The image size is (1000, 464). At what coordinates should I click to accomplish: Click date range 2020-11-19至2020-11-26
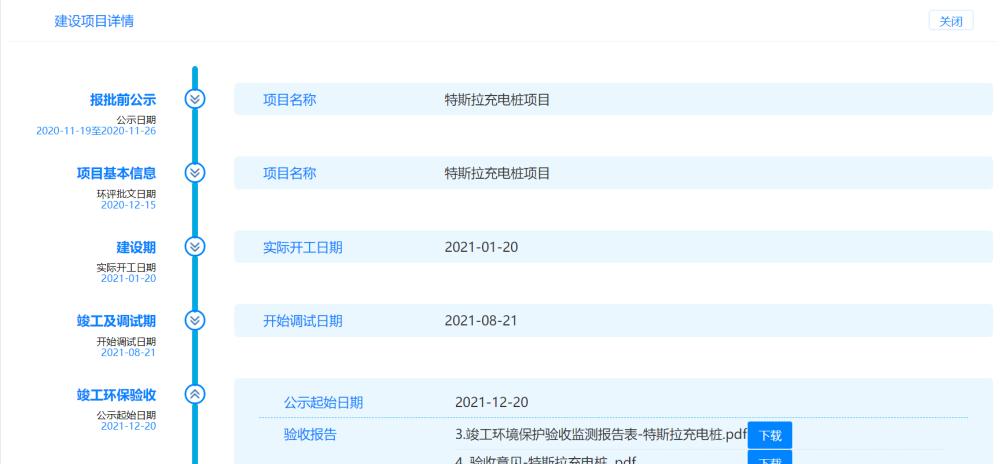(x=96, y=131)
